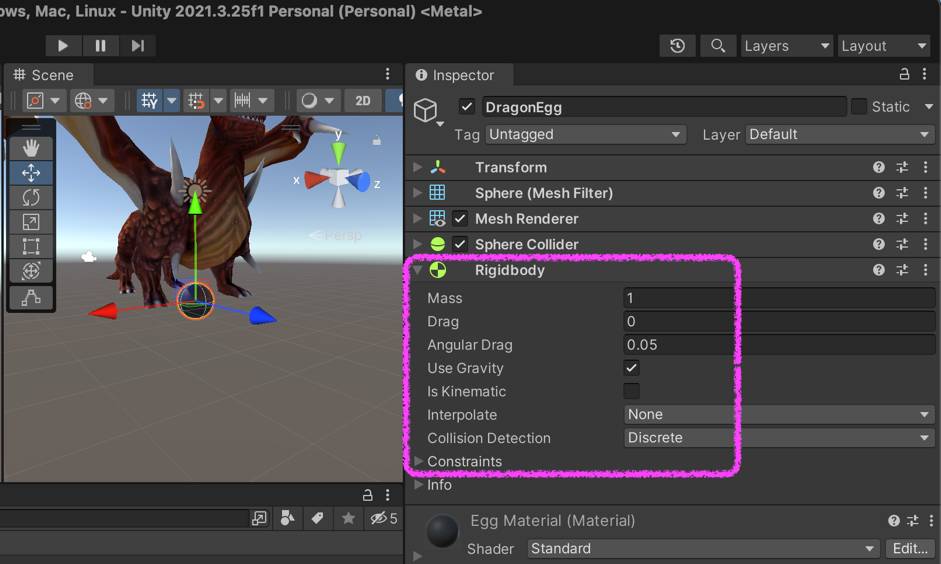Enable the Is Kinematic checkbox
Viewport: 941px width, 564px height.
pyautogui.click(x=632, y=391)
